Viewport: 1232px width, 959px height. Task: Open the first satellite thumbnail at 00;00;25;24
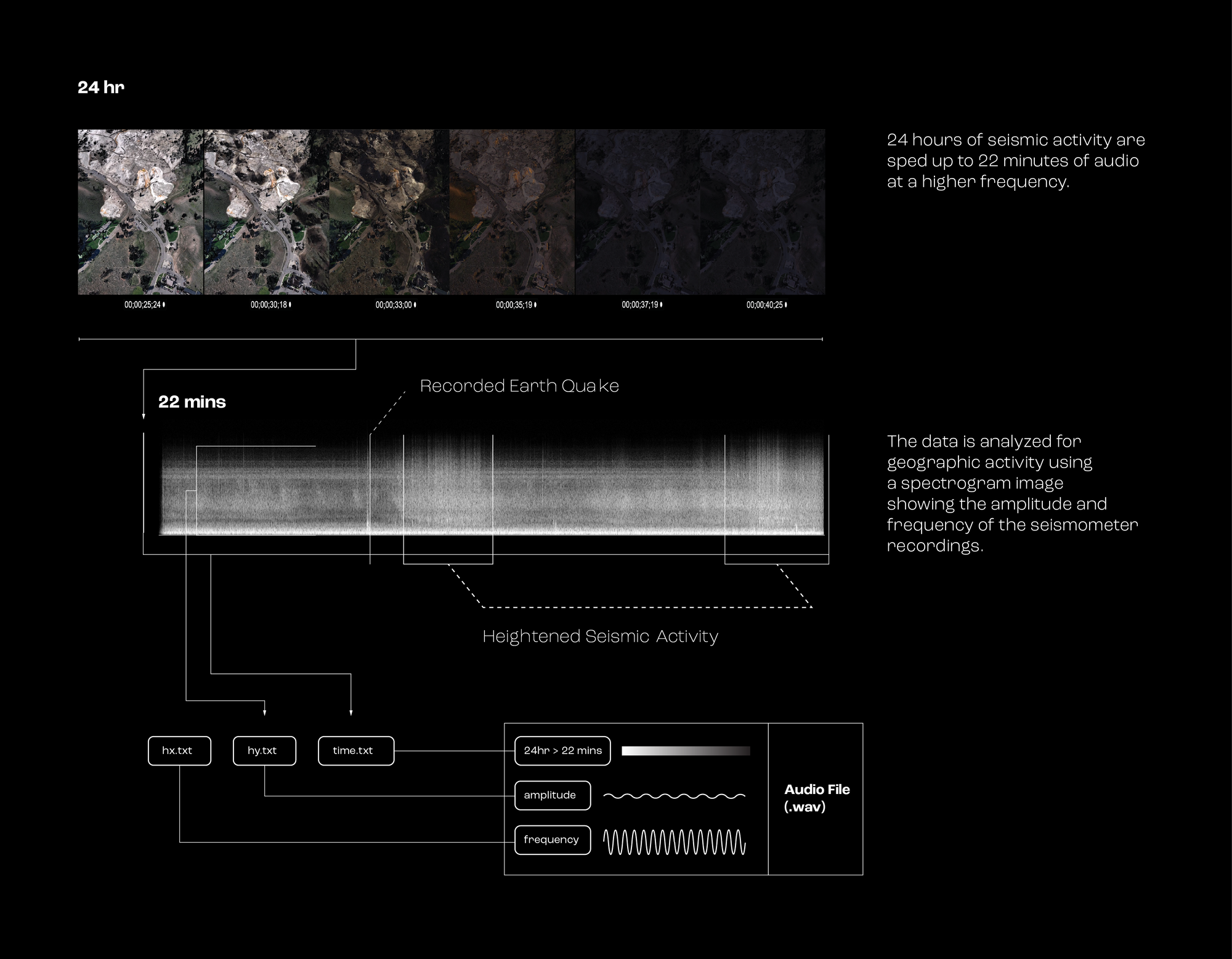coord(140,211)
